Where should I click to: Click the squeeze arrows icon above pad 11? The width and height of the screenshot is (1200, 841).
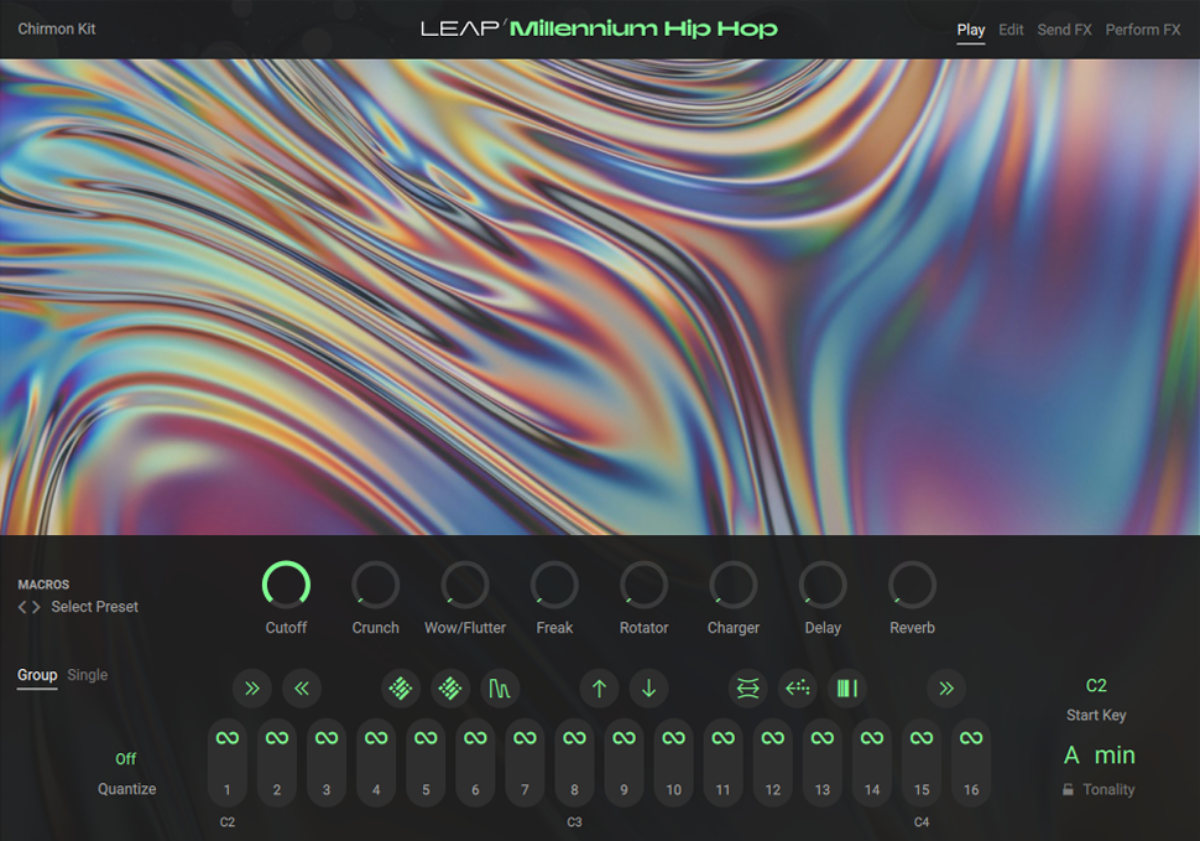tap(747, 689)
